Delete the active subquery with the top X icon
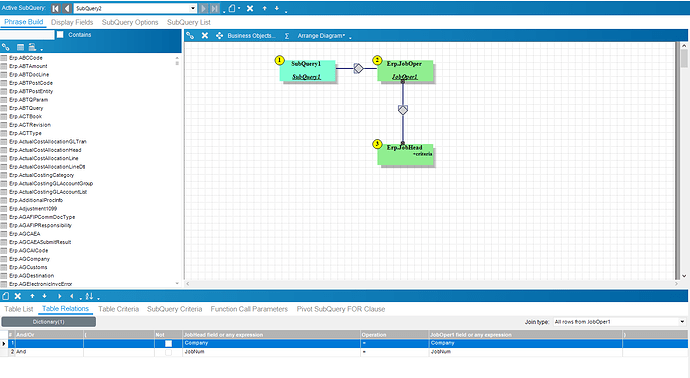Image resolution: width=690 pixels, height=378 pixels. click(250, 8)
